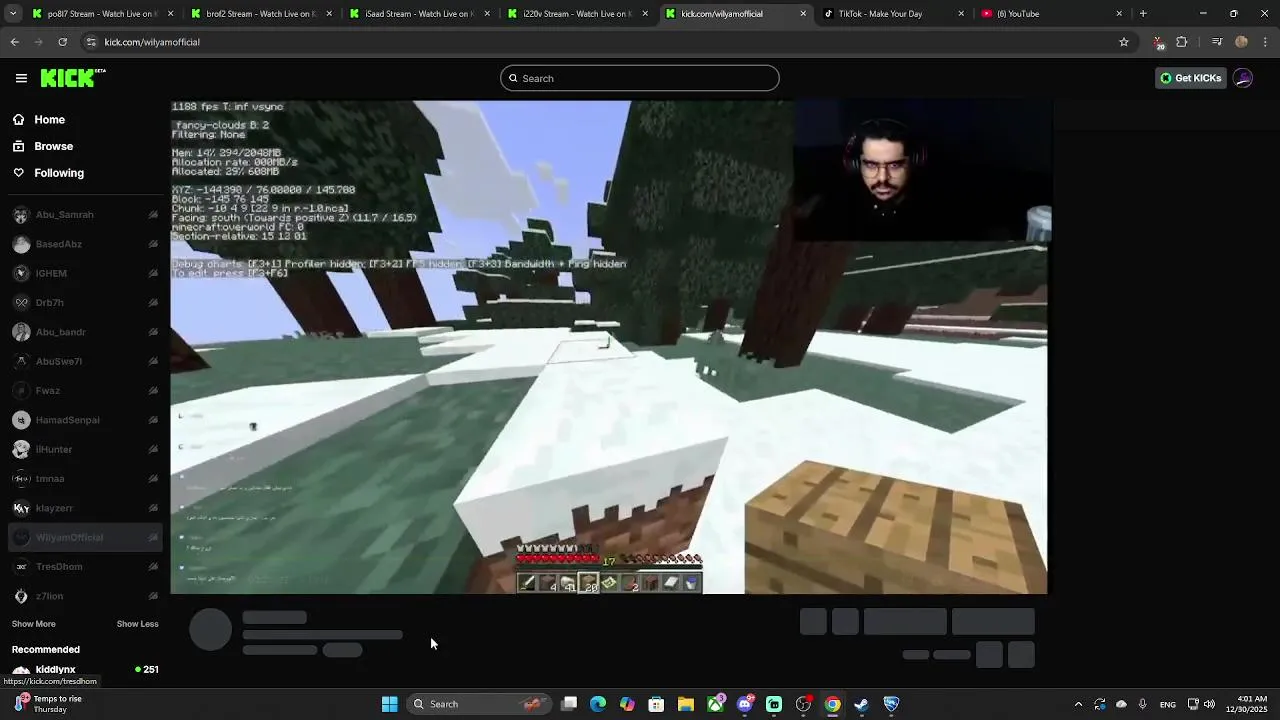Open the tab search dropdown
Image resolution: width=1280 pixels, height=720 pixels.
pyautogui.click(x=12, y=14)
